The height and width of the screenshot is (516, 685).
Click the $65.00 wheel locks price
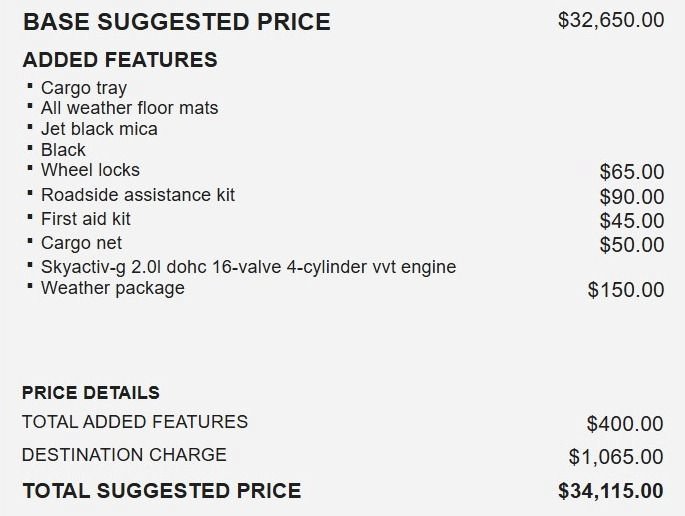click(x=632, y=172)
